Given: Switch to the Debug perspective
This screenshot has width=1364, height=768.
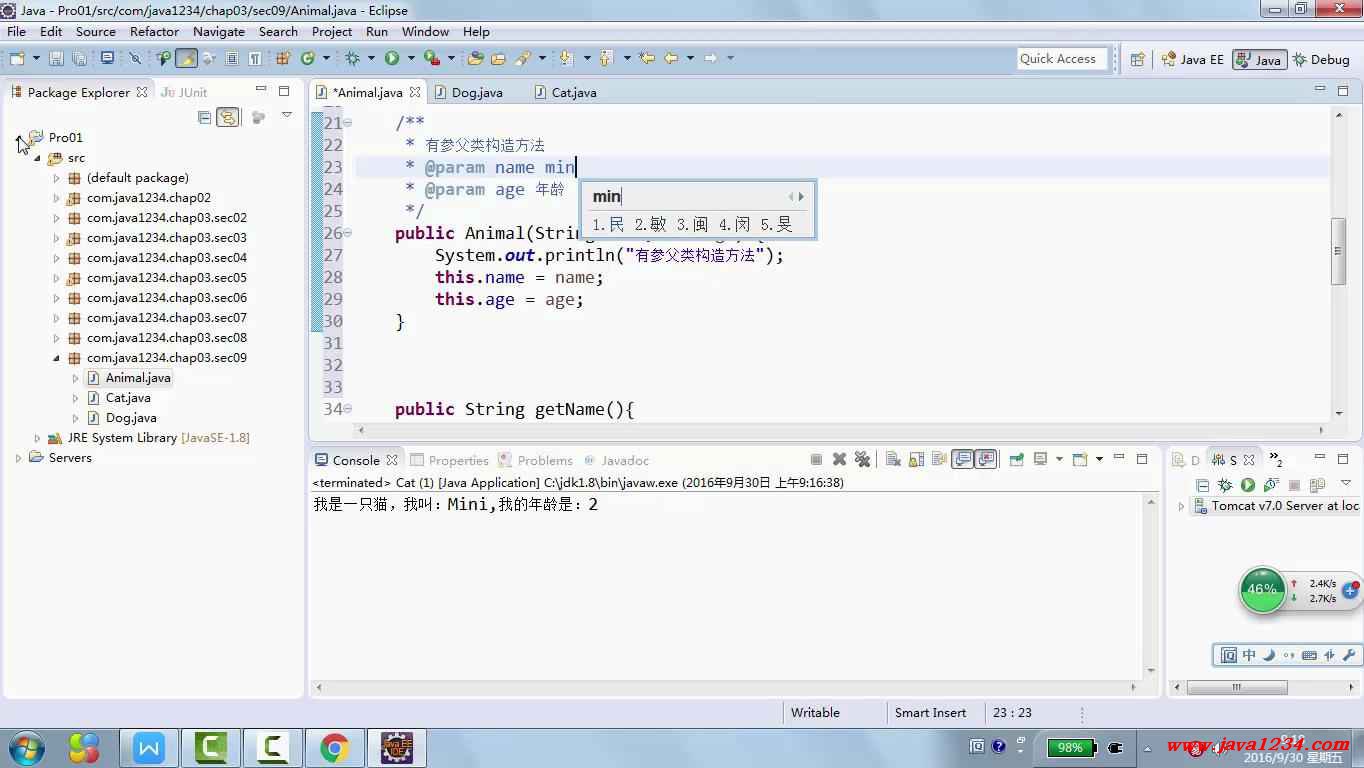Looking at the screenshot, I should (x=1321, y=59).
